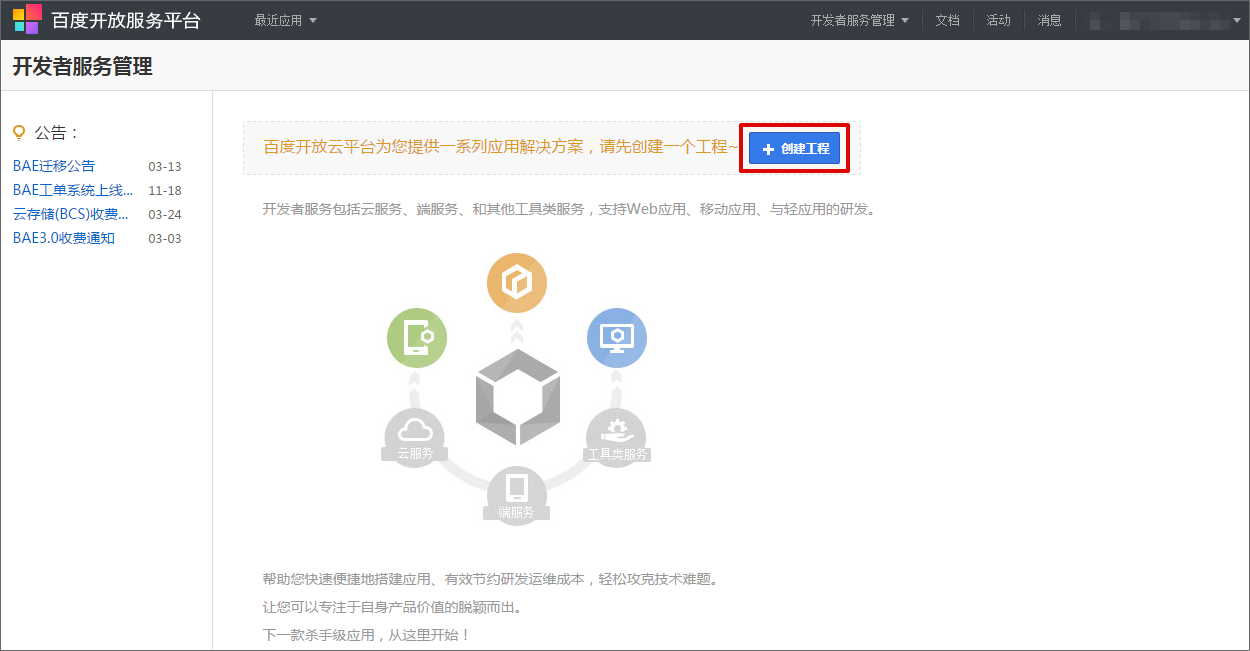Click the 百度开放服务平台 title

point(126,20)
